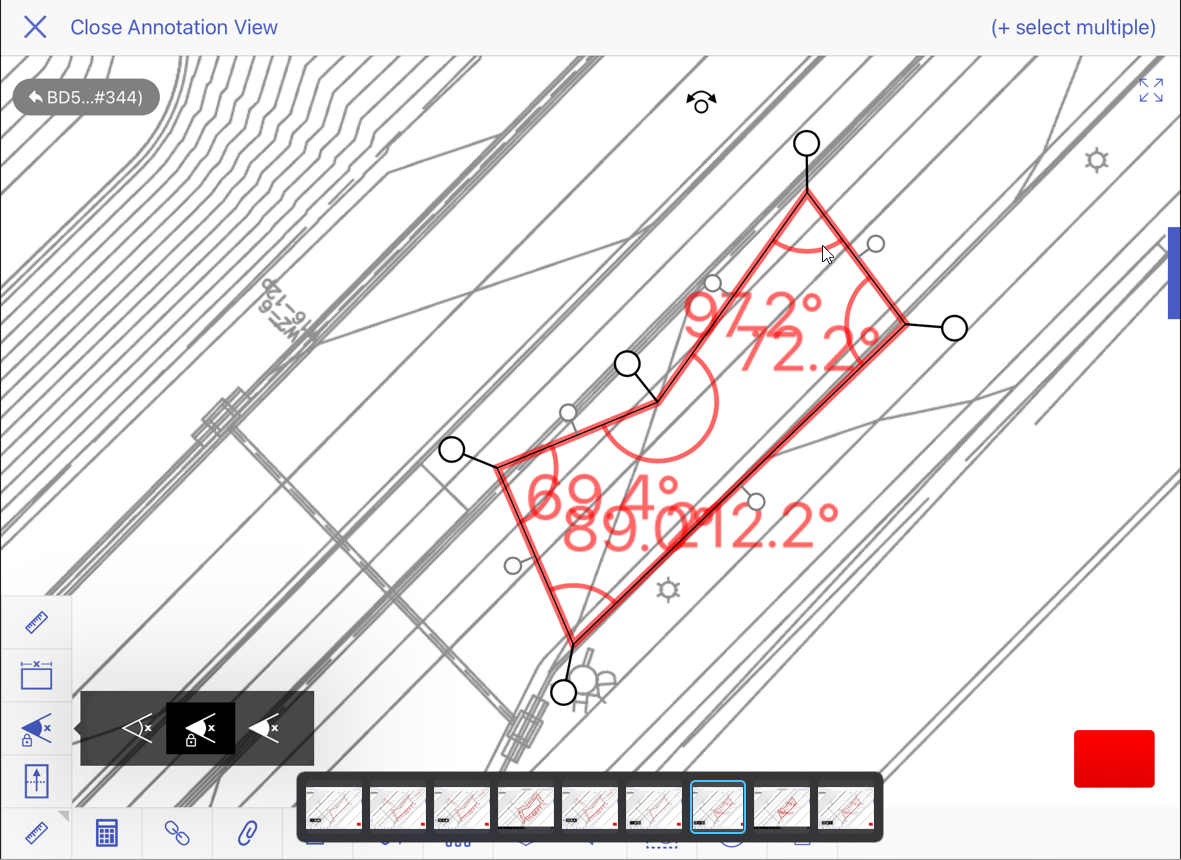Open (+ select multiple) mode
This screenshot has height=860, width=1181.
click(1073, 27)
